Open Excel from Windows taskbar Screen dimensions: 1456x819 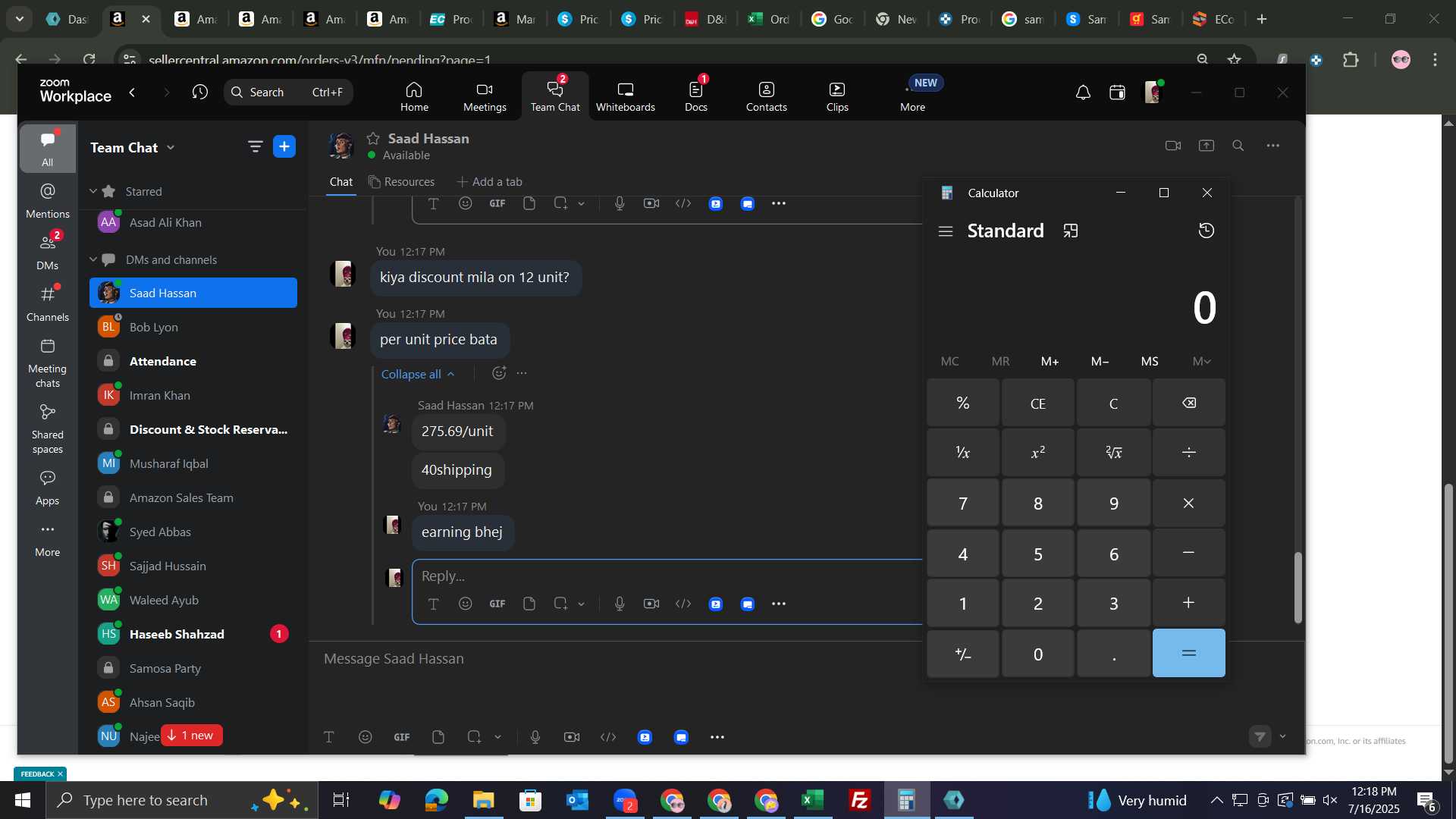(813, 800)
